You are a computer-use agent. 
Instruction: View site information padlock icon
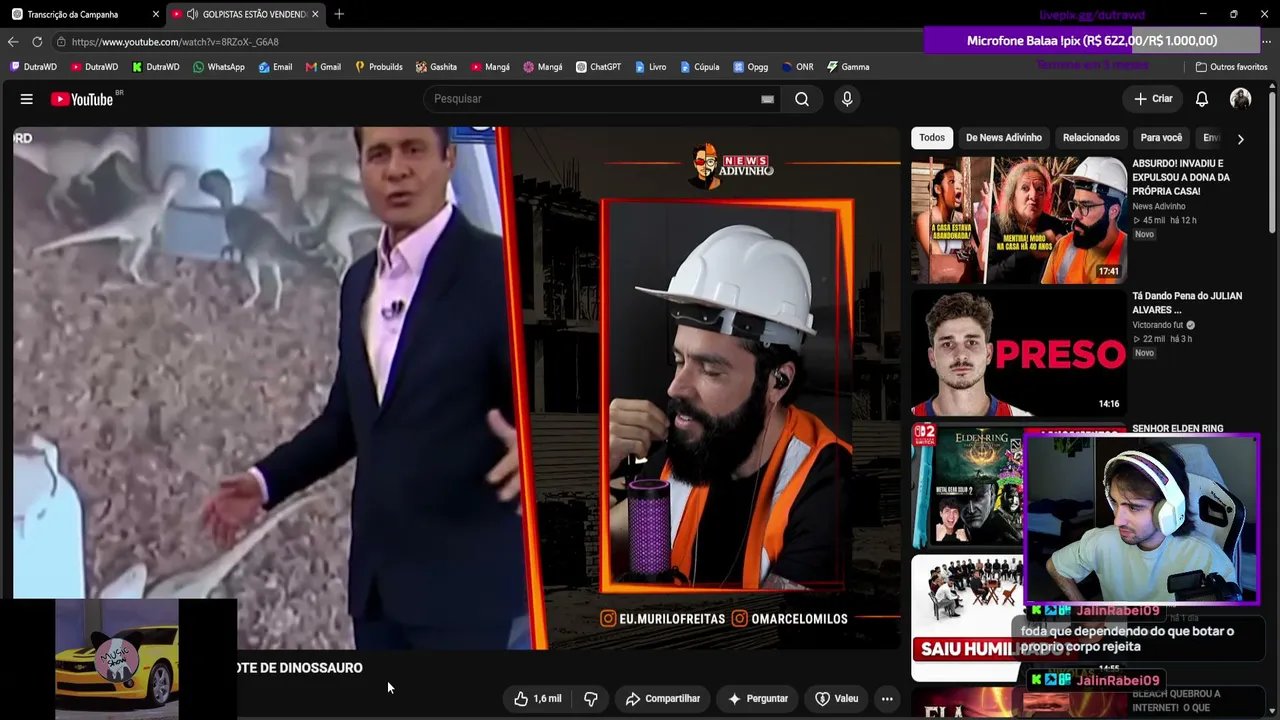coord(61,42)
